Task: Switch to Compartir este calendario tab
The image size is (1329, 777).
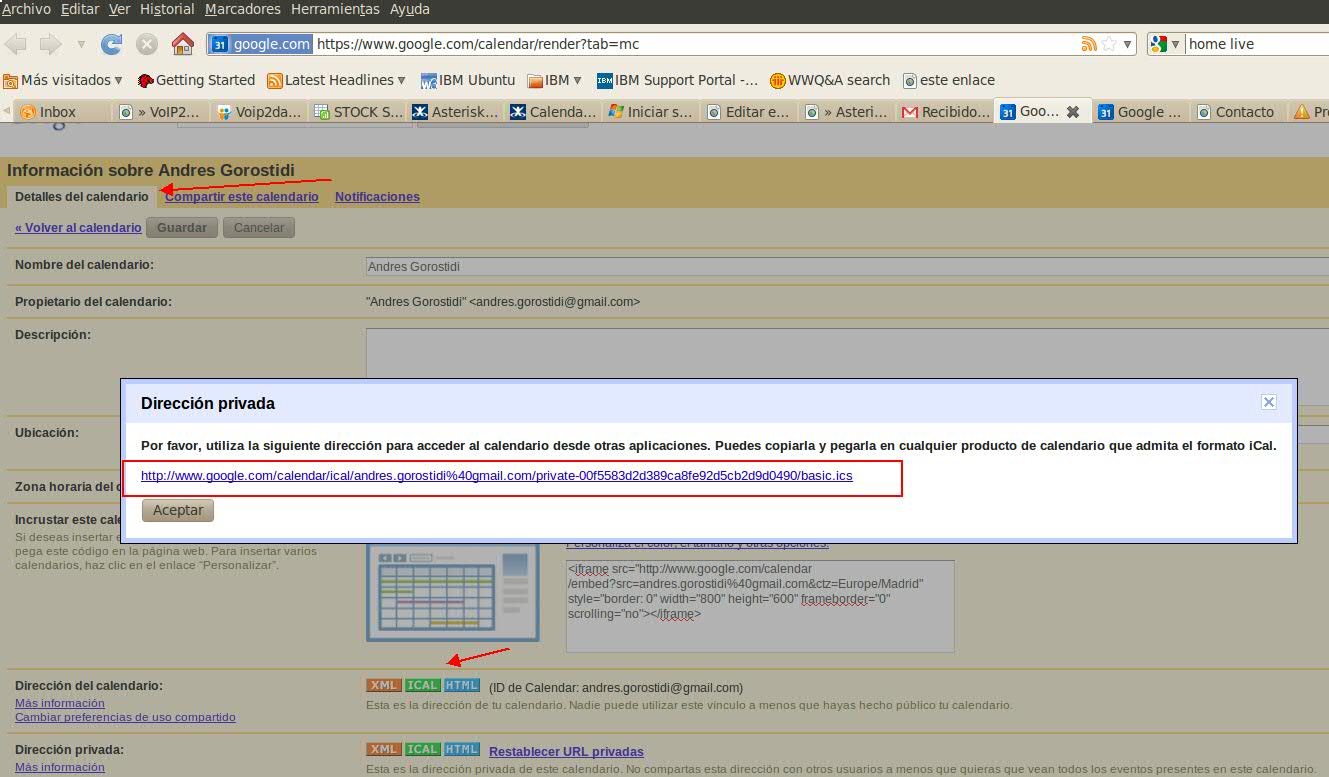Action: 242,197
